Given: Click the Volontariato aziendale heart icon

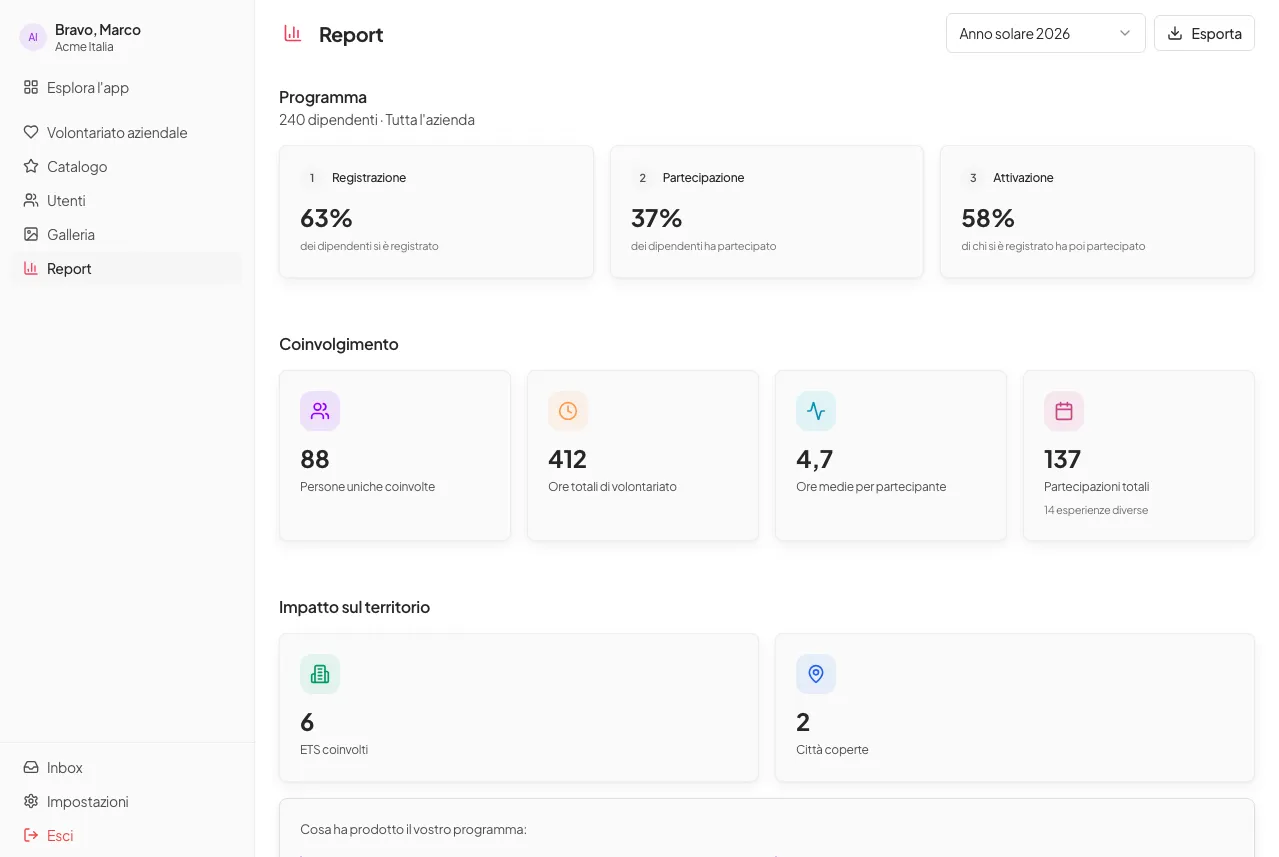Looking at the screenshot, I should (31, 132).
